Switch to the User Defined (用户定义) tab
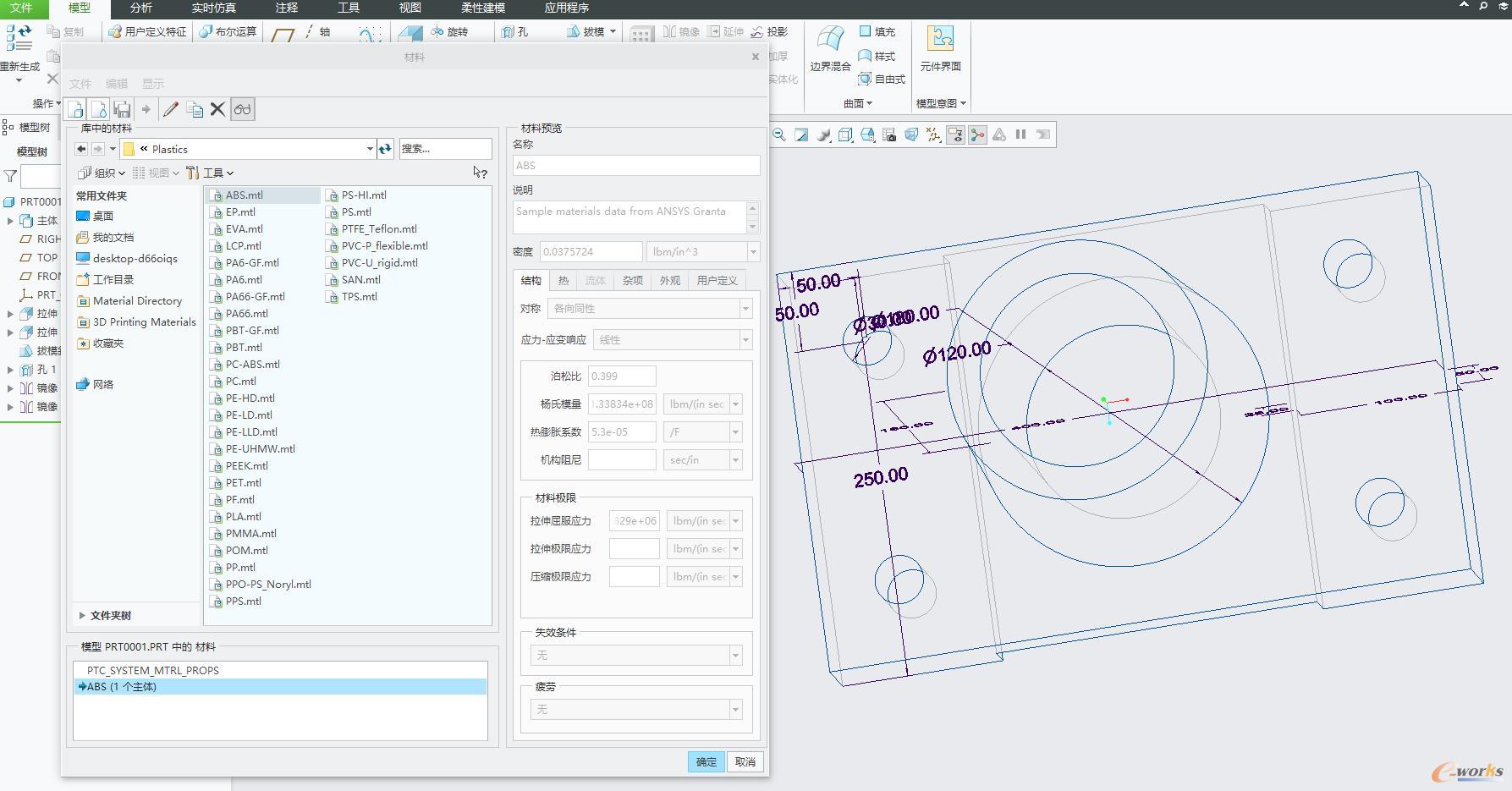This screenshot has height=791, width=1512. pyautogui.click(x=717, y=281)
